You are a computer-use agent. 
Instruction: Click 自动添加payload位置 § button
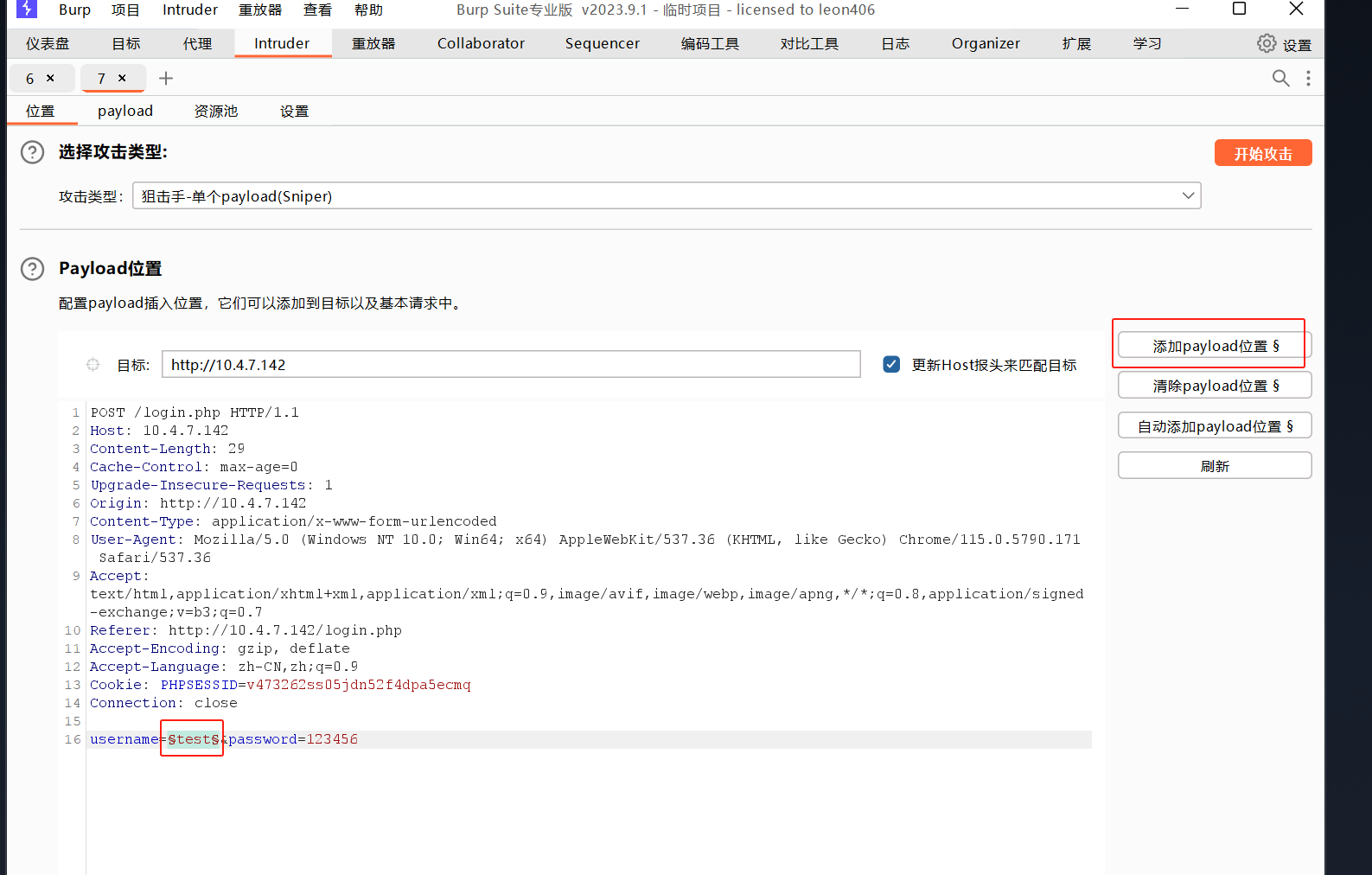(x=1215, y=426)
